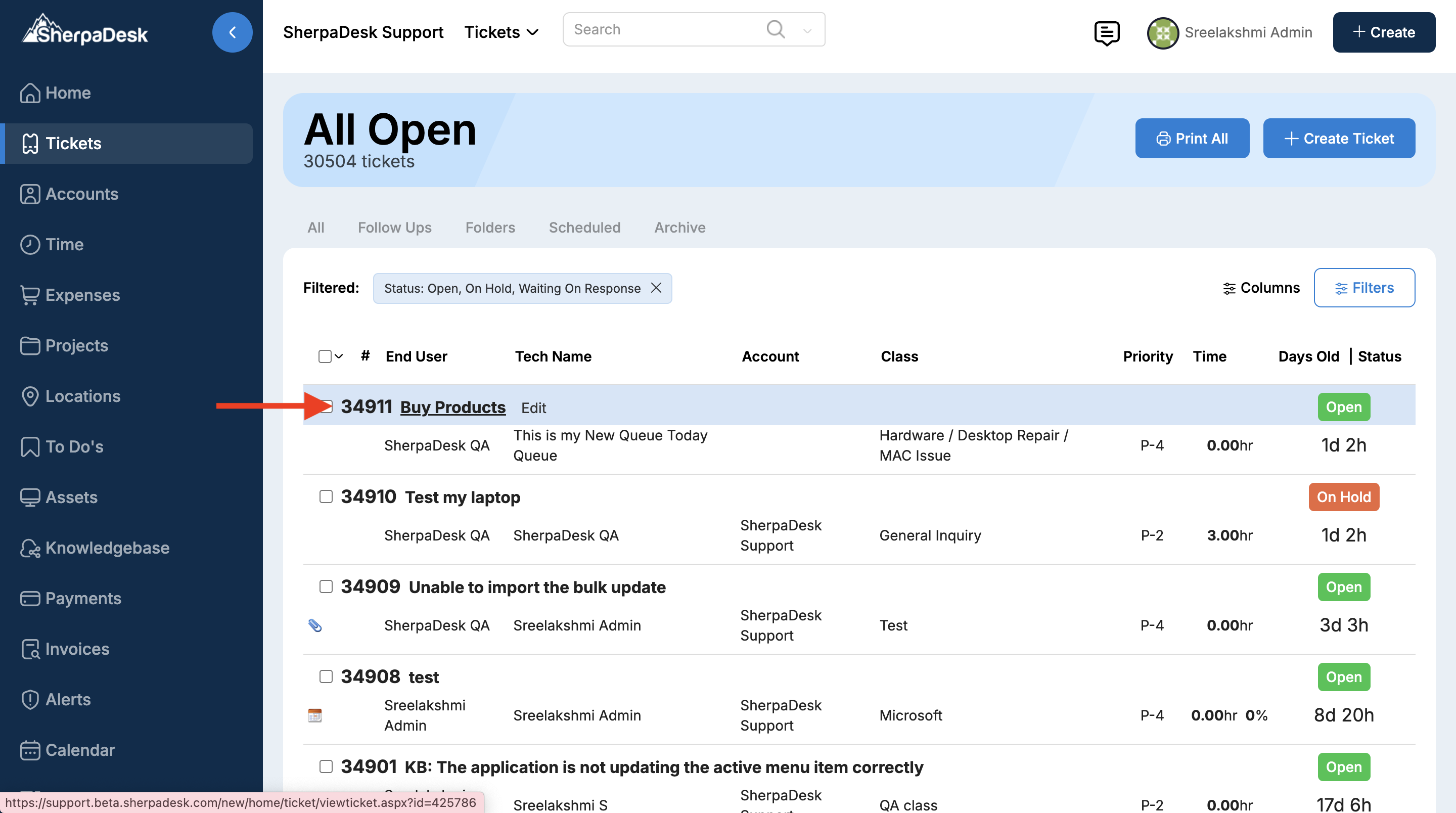Check the box for ticket 34910
Image resolution: width=1456 pixels, height=813 pixels.
click(x=326, y=496)
